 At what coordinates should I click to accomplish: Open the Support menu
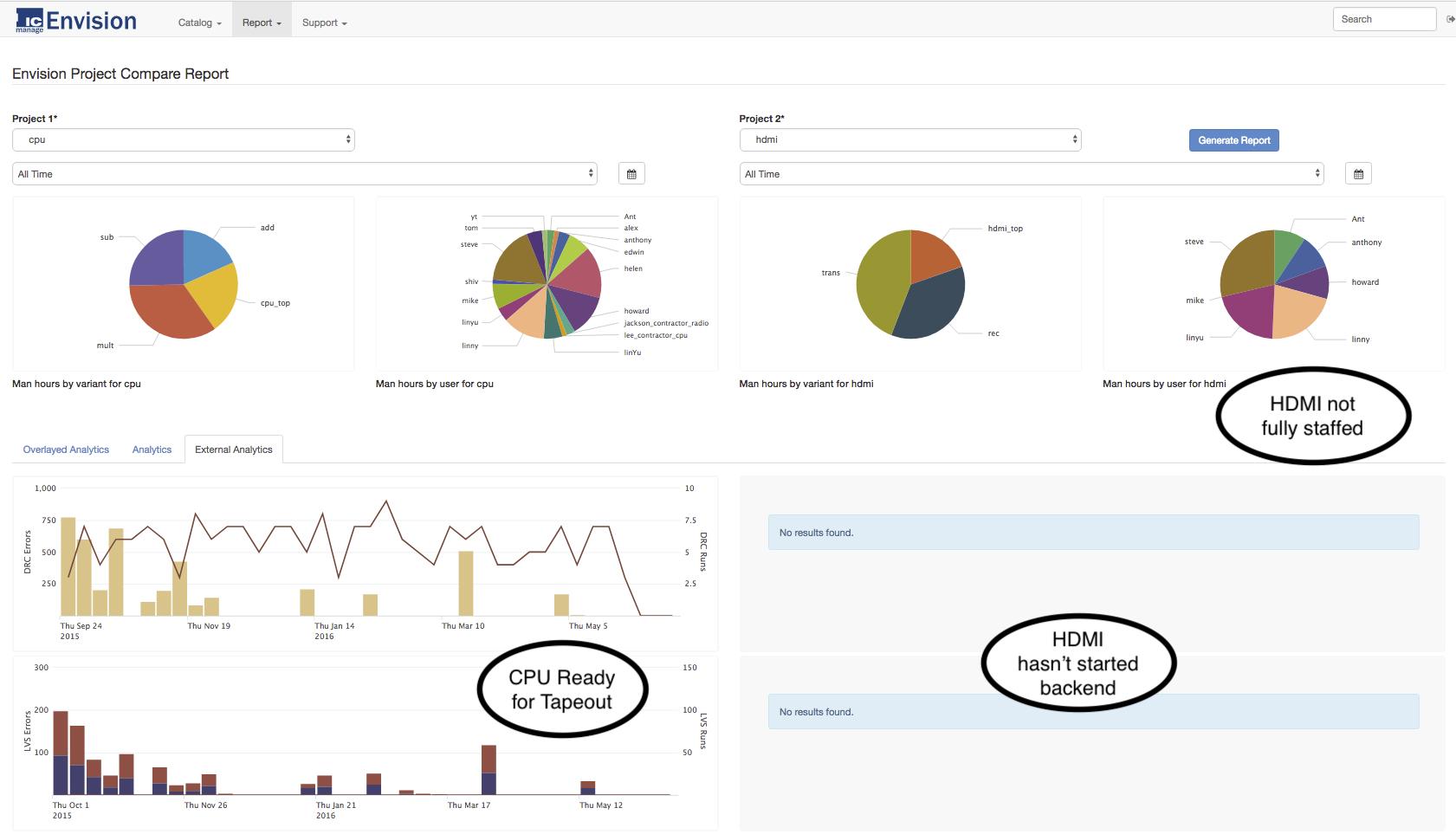tap(324, 23)
